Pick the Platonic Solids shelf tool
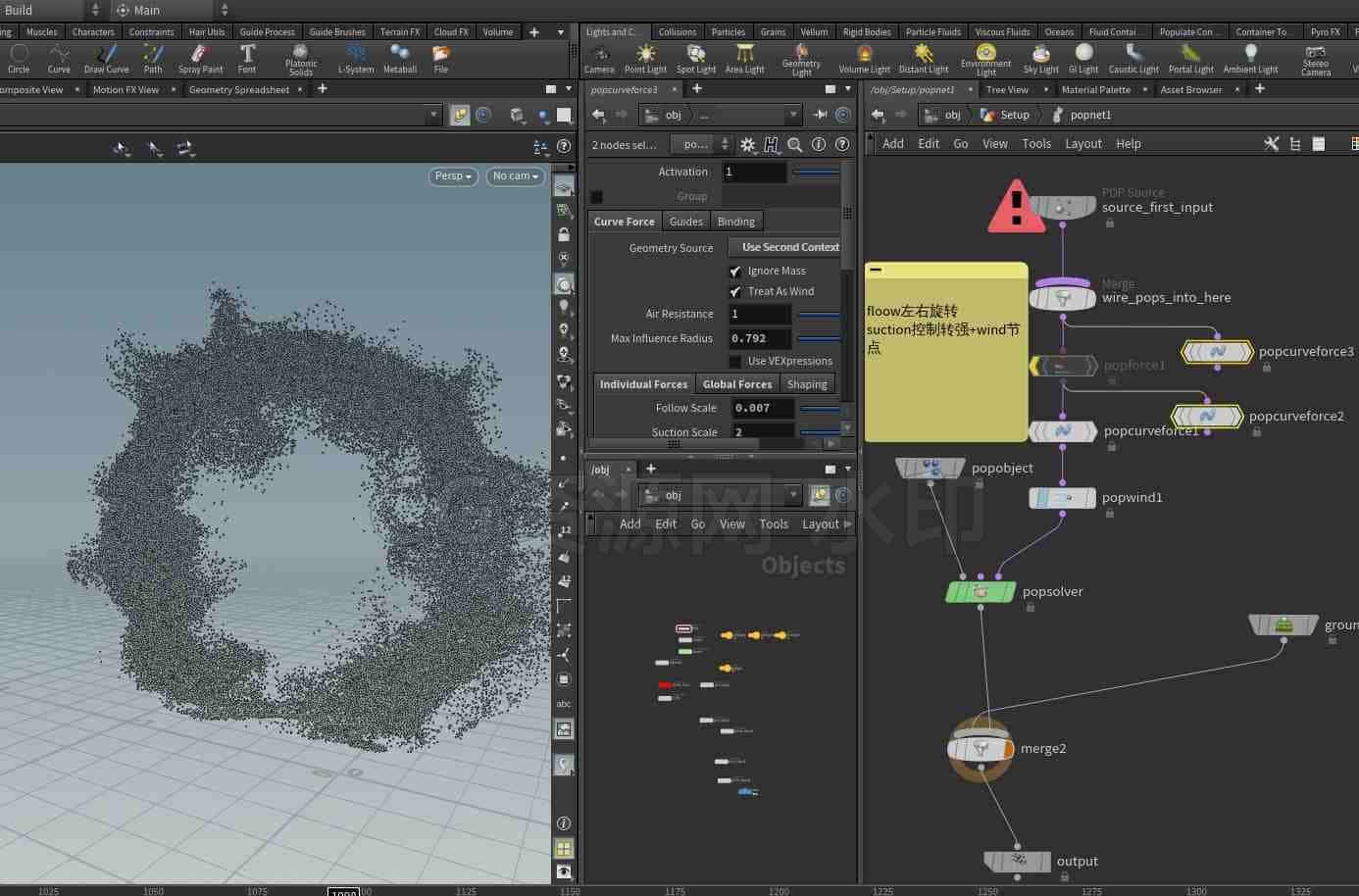 click(x=300, y=59)
